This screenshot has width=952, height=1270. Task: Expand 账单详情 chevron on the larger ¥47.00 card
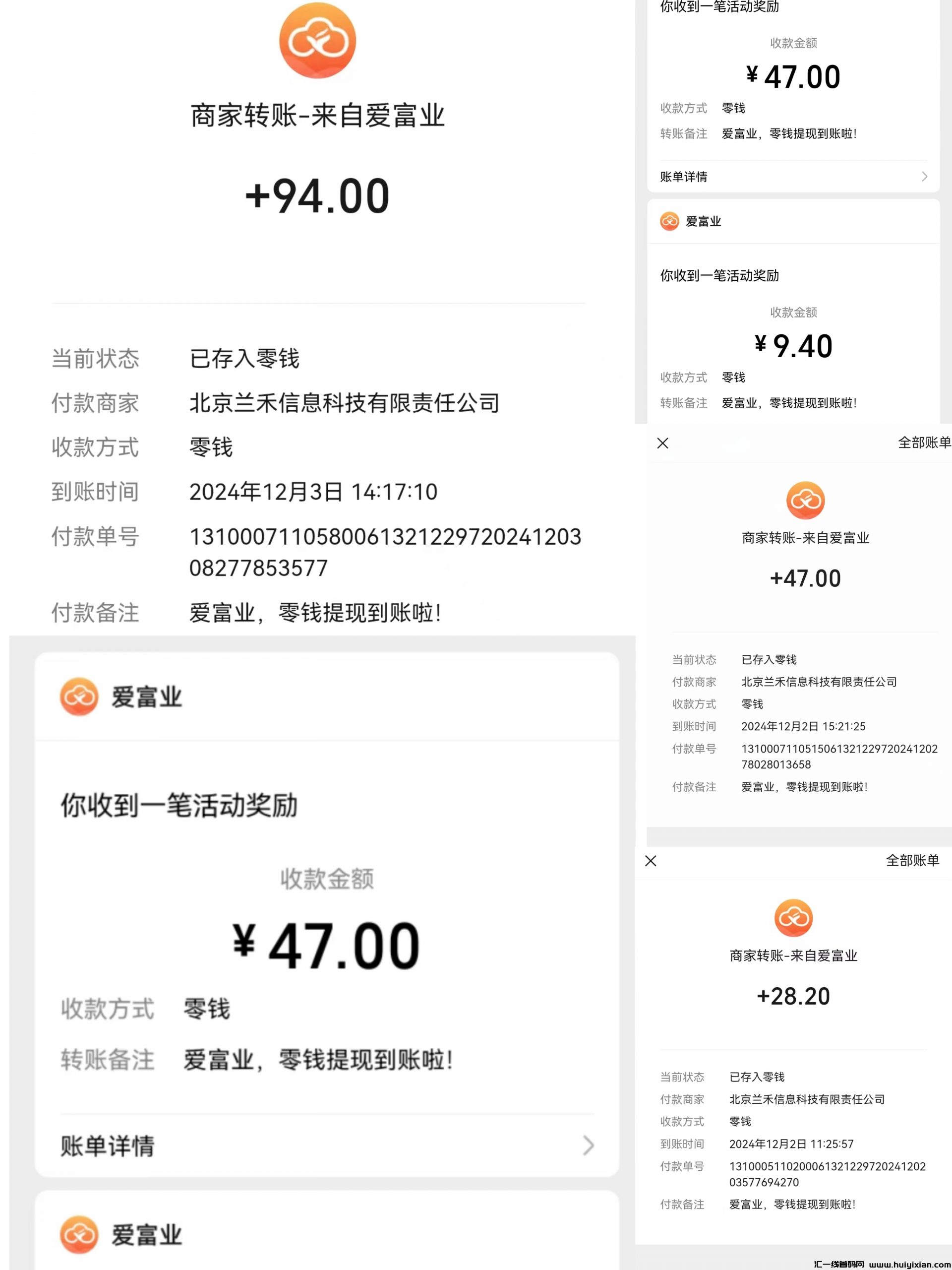[x=588, y=1145]
